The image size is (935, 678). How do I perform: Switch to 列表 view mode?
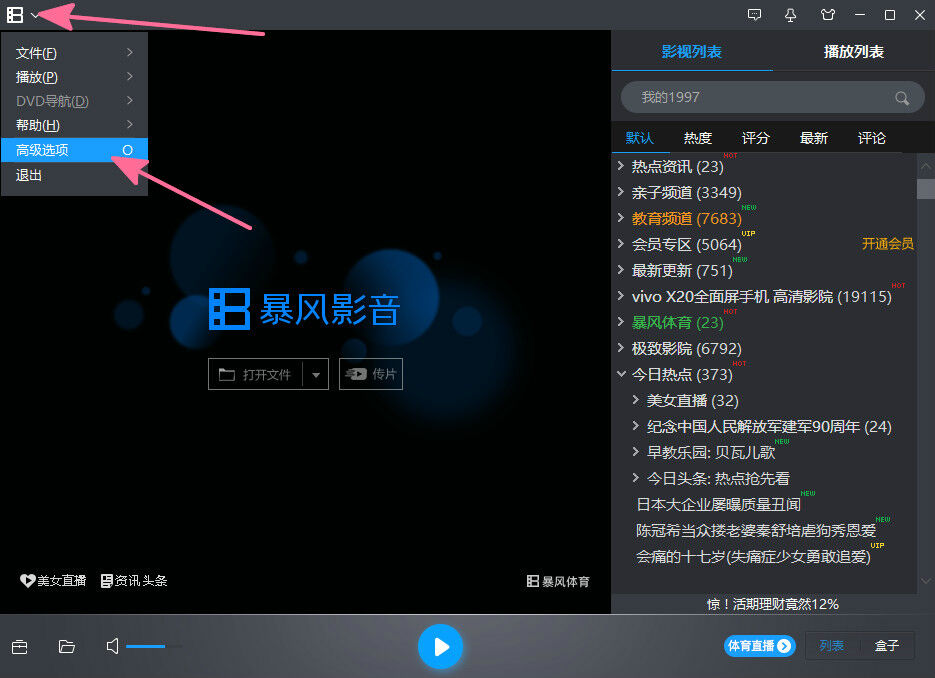833,646
